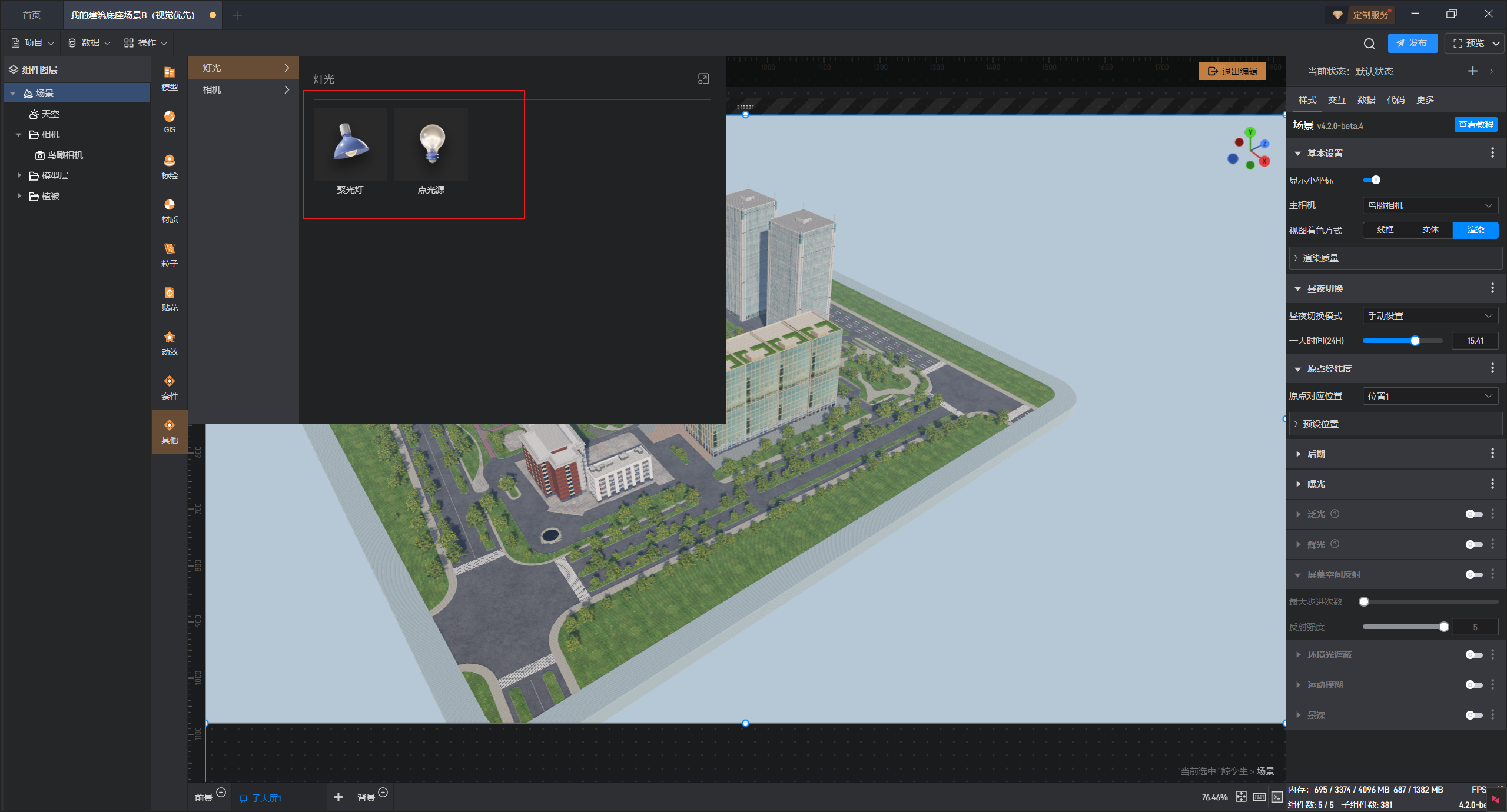
Task: Open the 动效 animation effects category
Action: [170, 342]
